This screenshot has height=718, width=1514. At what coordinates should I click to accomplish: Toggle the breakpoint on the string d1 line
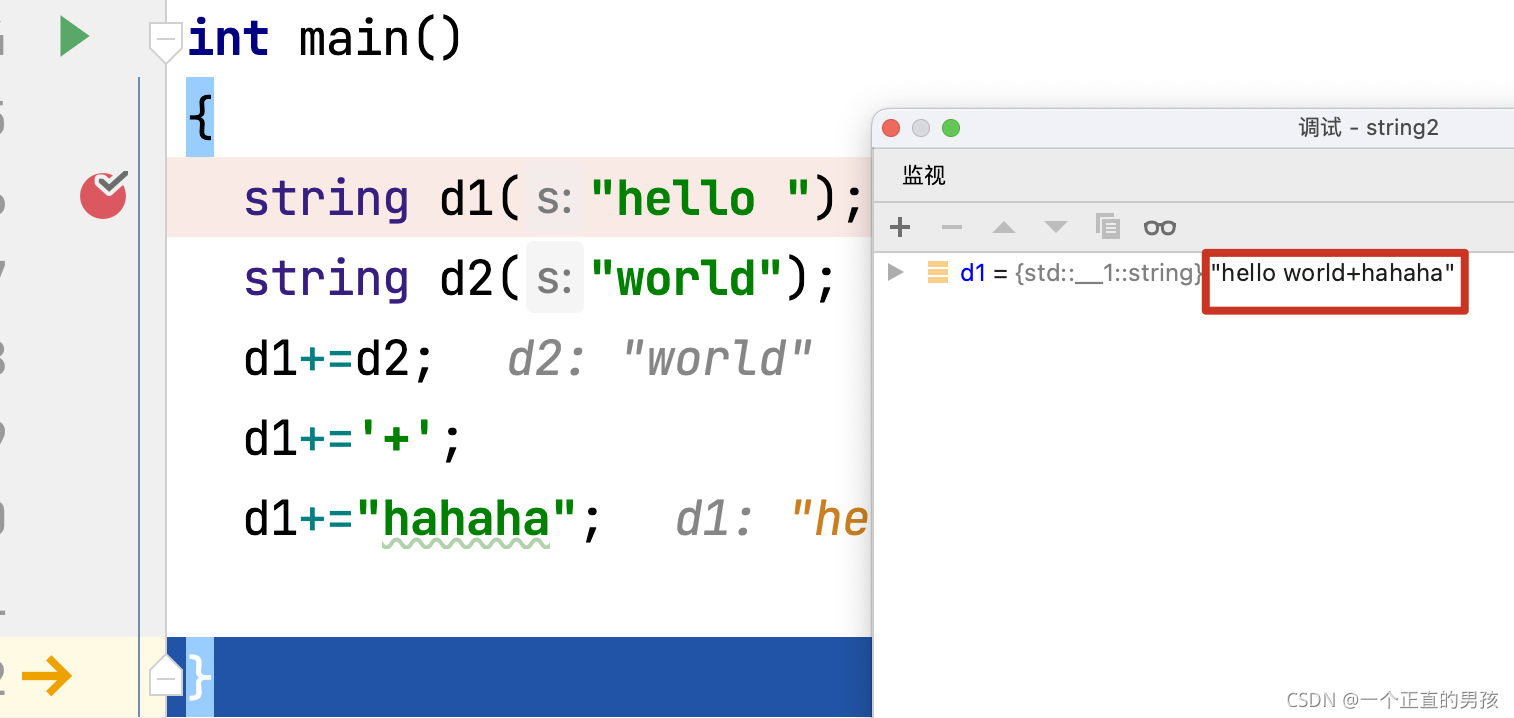pos(104,195)
